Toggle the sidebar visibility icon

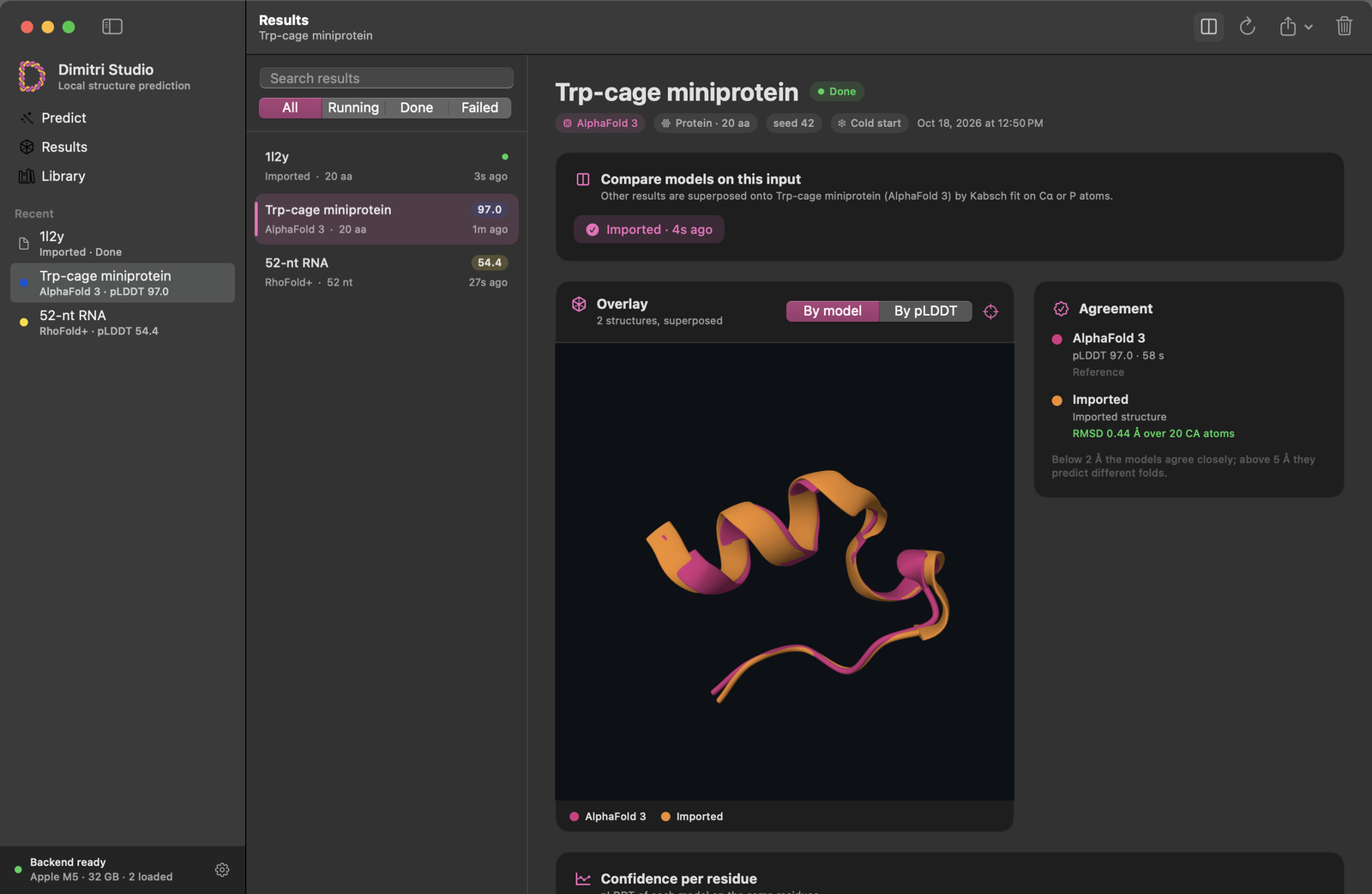(112, 27)
